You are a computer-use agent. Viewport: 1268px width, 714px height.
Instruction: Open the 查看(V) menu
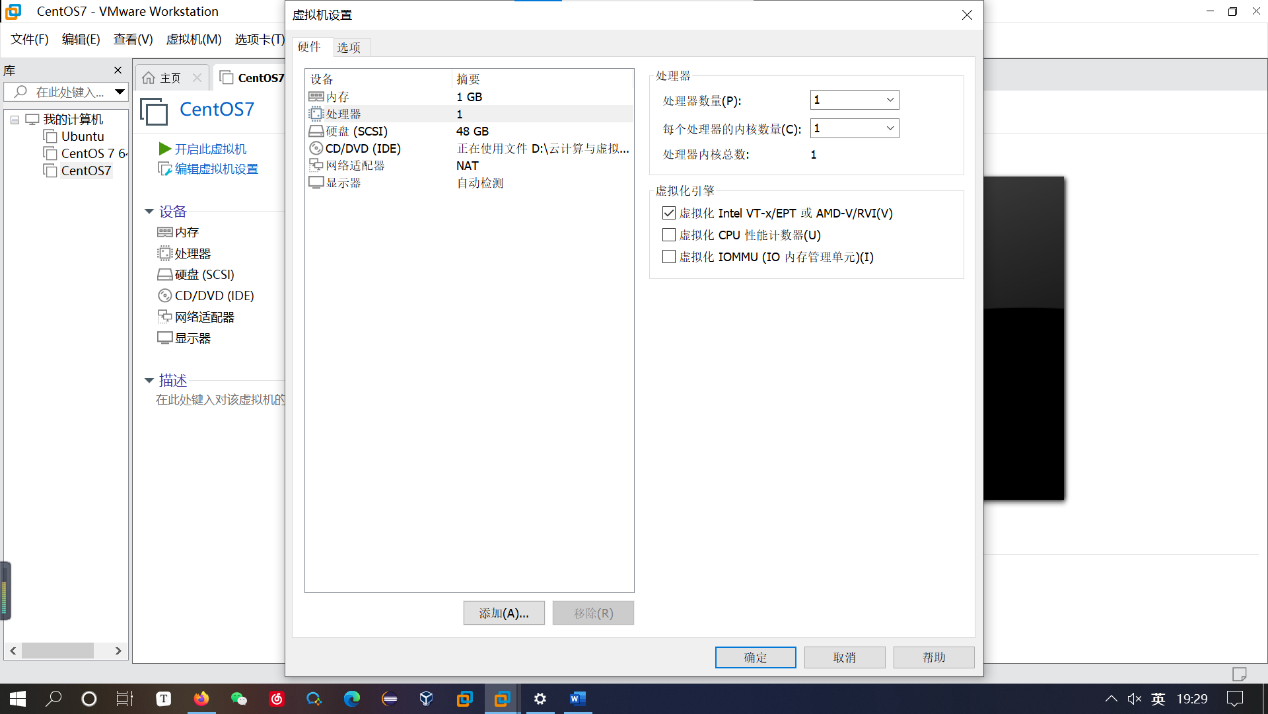(133, 39)
